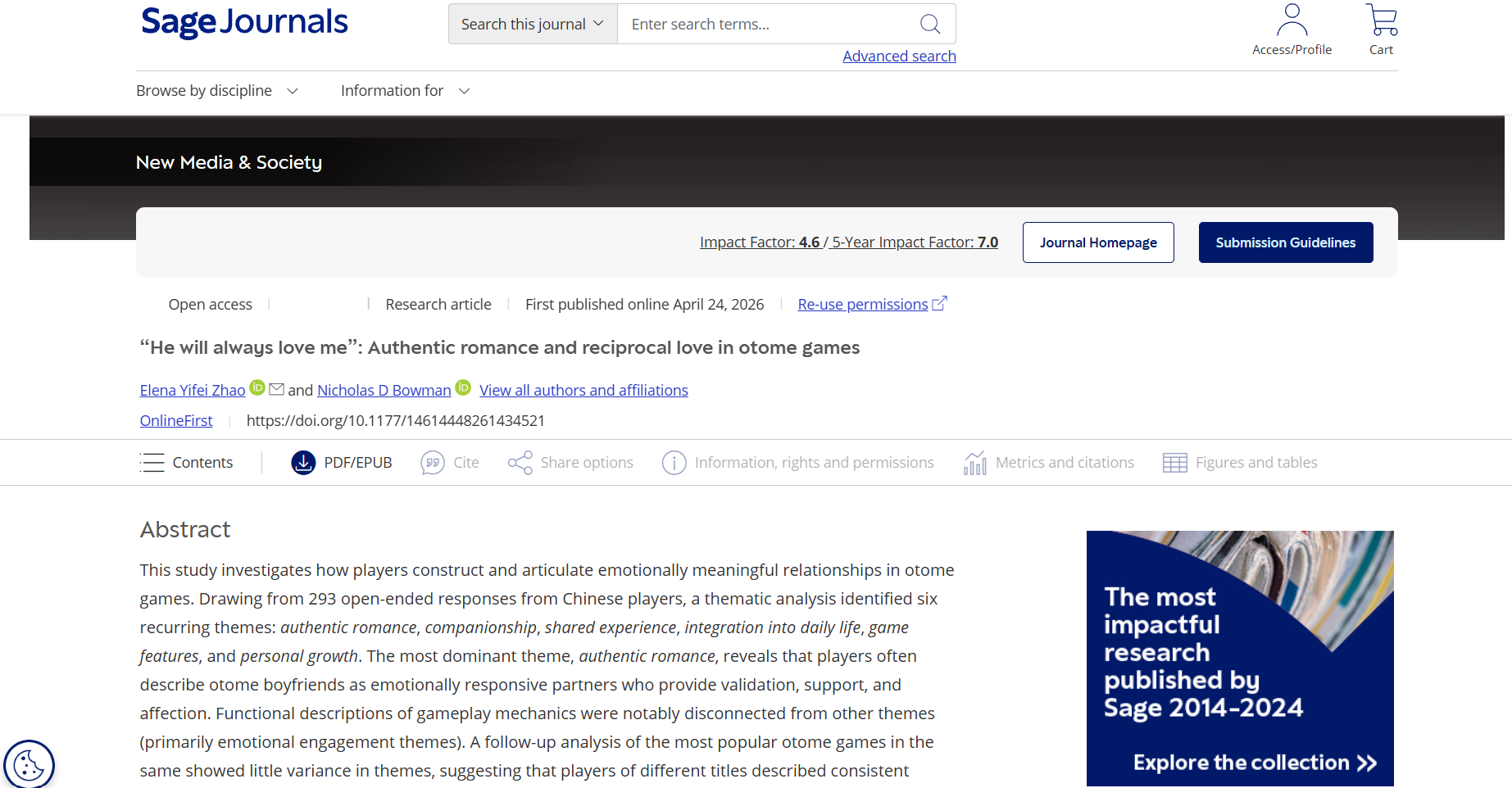Open the Search this journal dropdown
Viewport: 1512px width, 788px height.
pos(533,24)
